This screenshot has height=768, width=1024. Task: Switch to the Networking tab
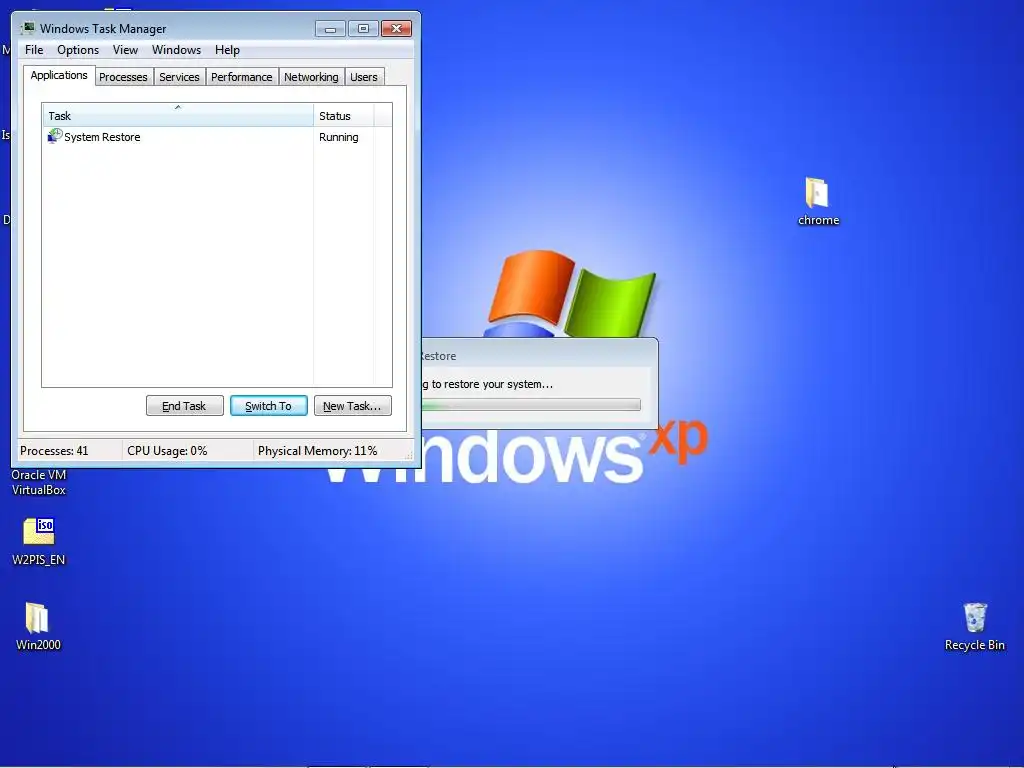point(311,77)
